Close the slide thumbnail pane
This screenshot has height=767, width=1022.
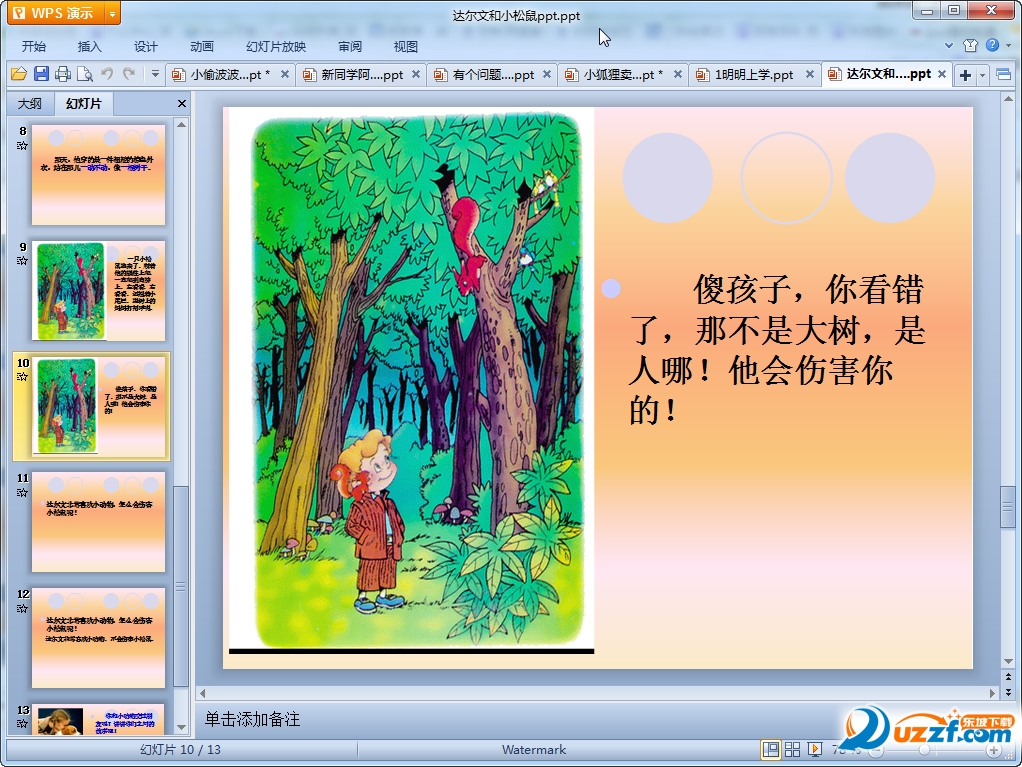pyautogui.click(x=182, y=104)
